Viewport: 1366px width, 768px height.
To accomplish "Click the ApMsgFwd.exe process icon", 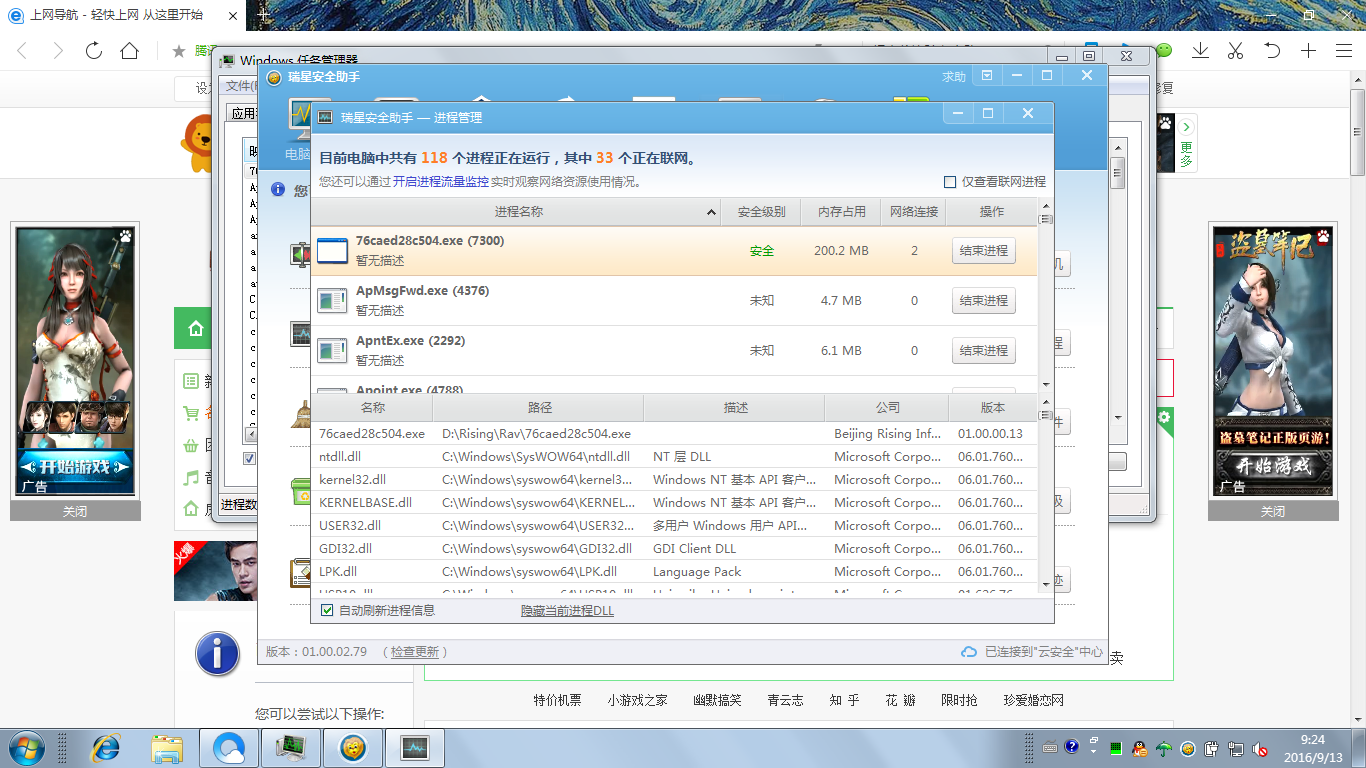I will (332, 300).
